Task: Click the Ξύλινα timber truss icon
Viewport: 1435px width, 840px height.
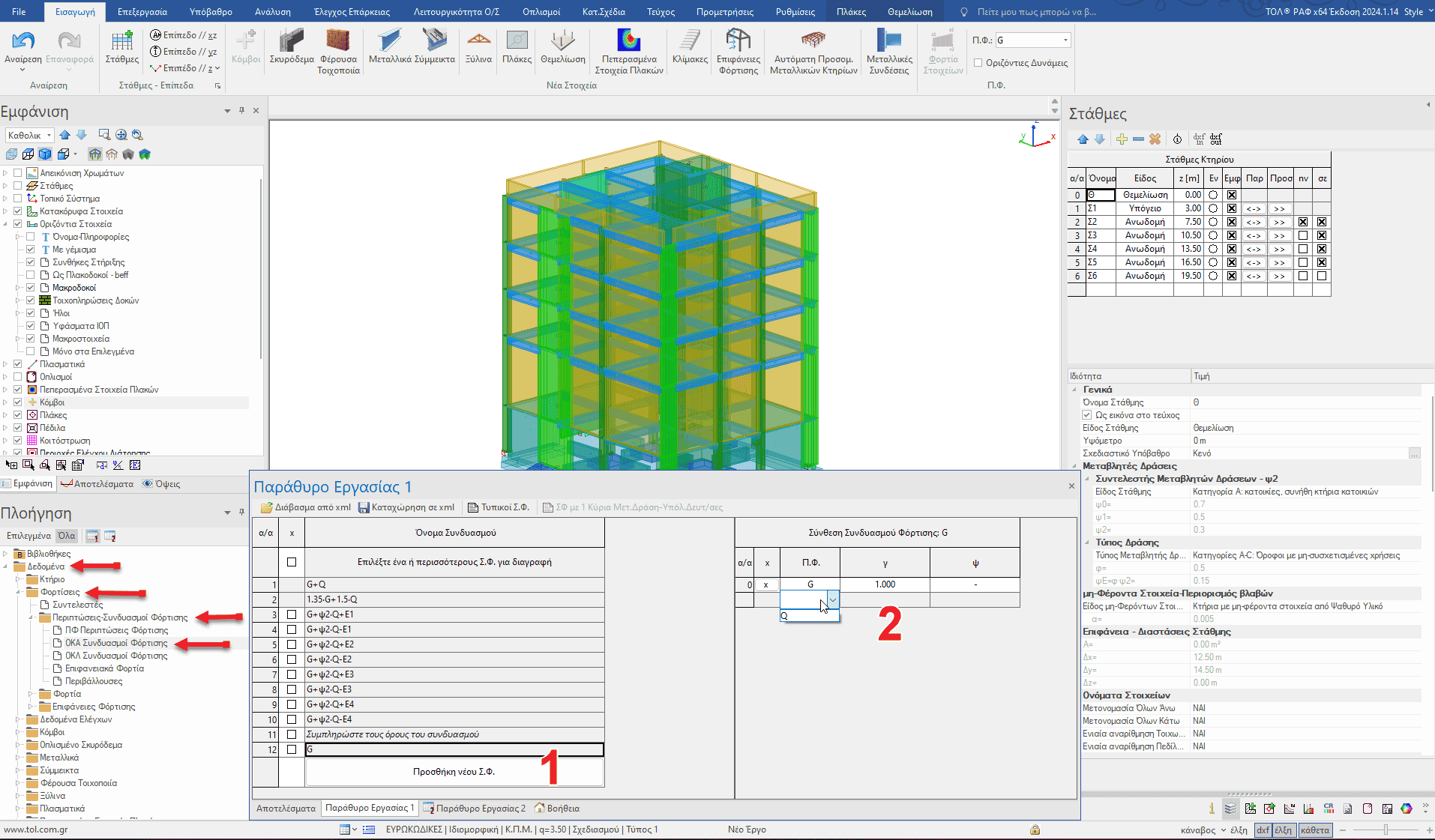Action: click(478, 40)
